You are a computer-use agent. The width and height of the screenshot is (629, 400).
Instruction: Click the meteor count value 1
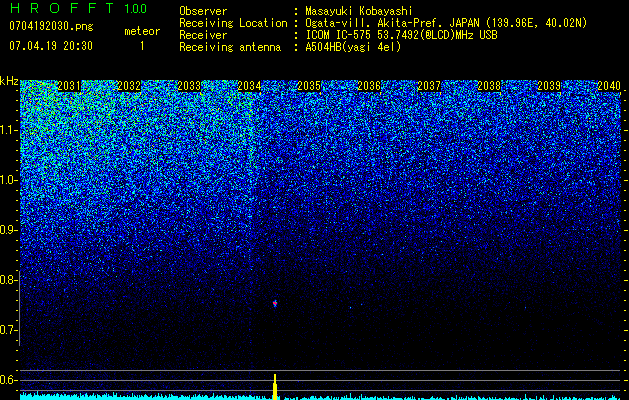click(142, 46)
